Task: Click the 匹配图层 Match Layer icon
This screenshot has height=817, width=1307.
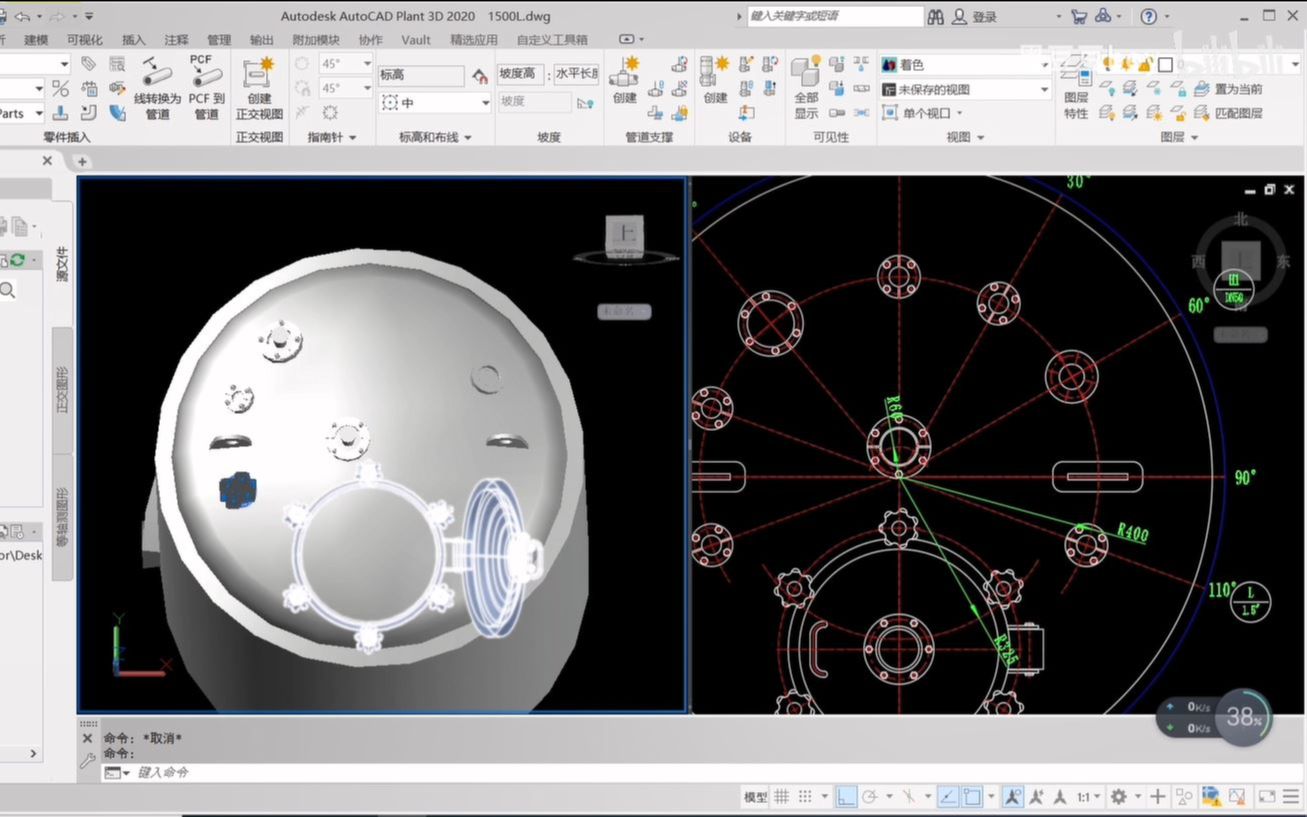Action: [1240, 113]
